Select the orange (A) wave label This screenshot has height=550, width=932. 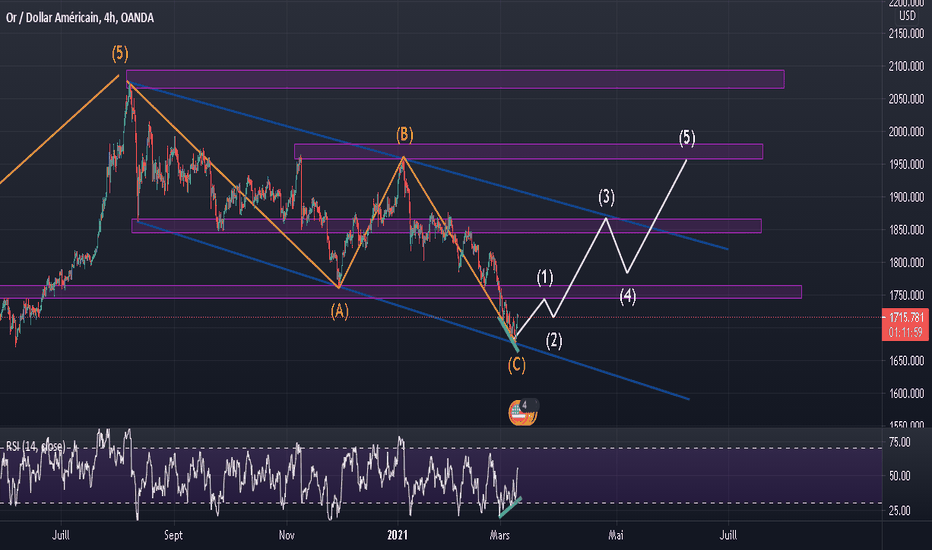click(x=339, y=311)
